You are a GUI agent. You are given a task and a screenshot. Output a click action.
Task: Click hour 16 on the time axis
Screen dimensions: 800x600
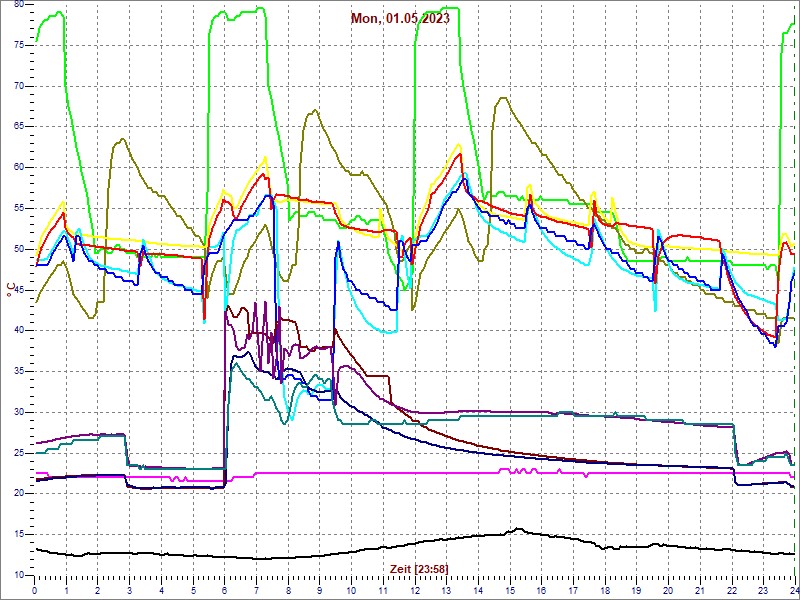click(541, 589)
